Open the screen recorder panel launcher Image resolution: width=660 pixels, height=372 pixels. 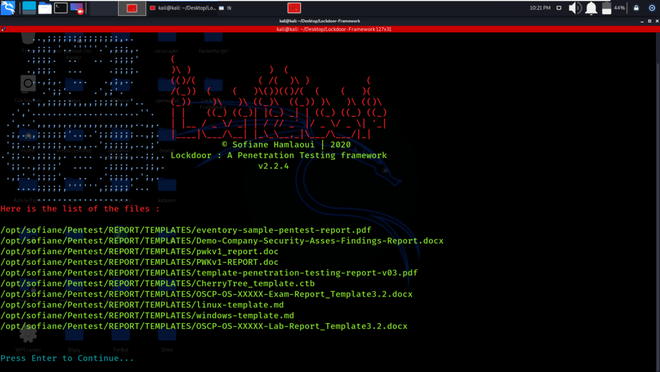coord(77,8)
